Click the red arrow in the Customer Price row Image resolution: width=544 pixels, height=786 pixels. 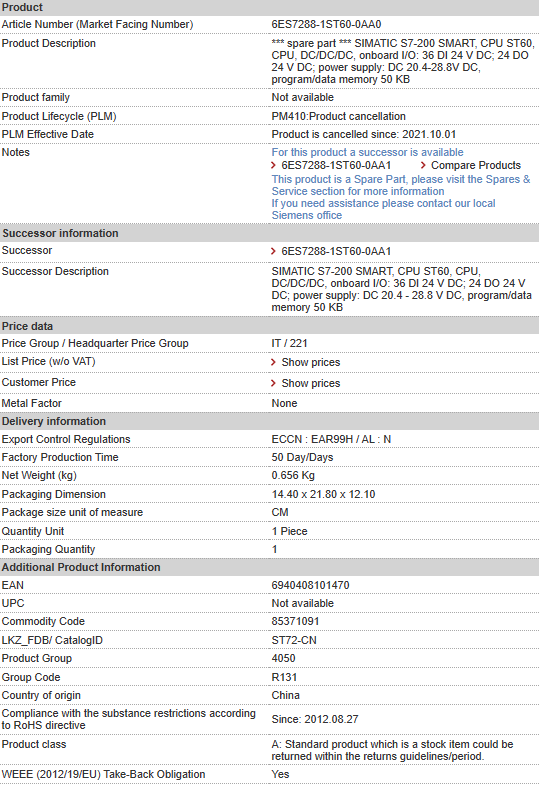click(x=273, y=383)
